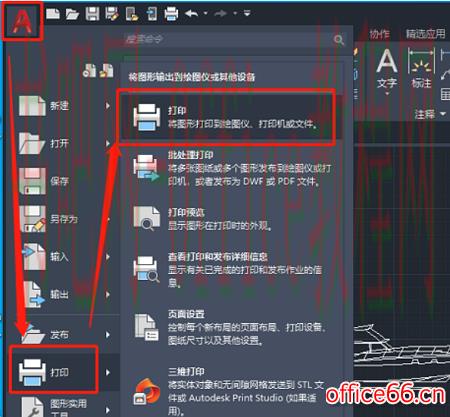This screenshot has height=417, width=450.
Task: Click the wrench drawing utilities icon
Action: (x=33, y=407)
